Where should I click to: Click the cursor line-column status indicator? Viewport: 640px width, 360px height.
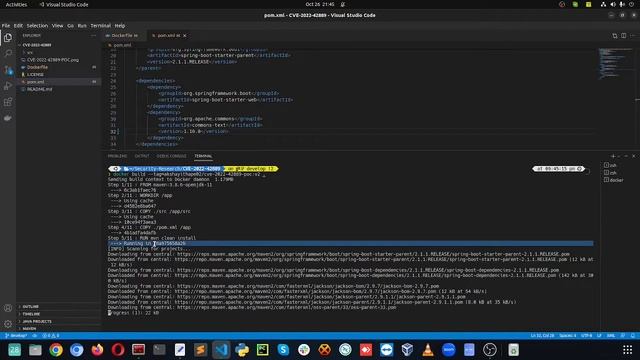point(542,336)
